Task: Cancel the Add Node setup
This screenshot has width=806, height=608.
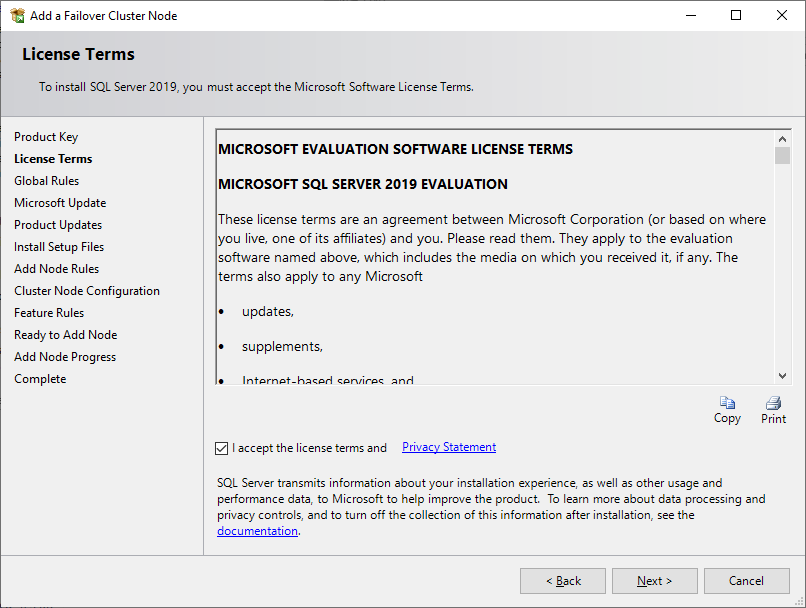Action: pyautogui.click(x=746, y=581)
